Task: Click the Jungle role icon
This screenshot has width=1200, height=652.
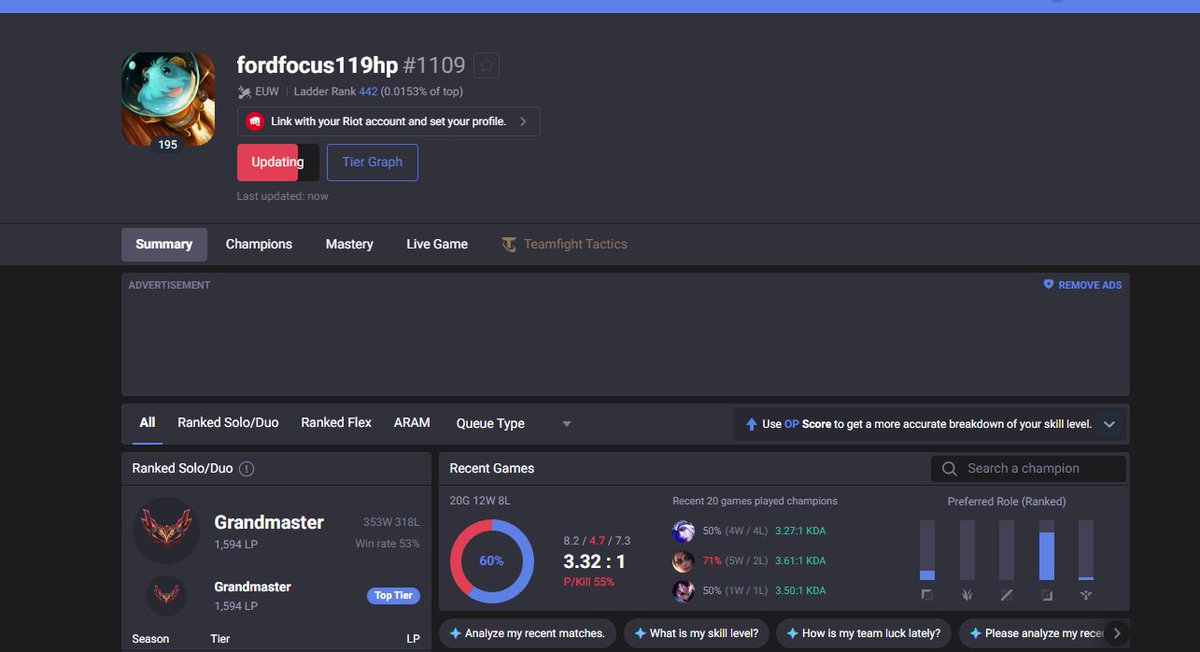Action: point(967,595)
